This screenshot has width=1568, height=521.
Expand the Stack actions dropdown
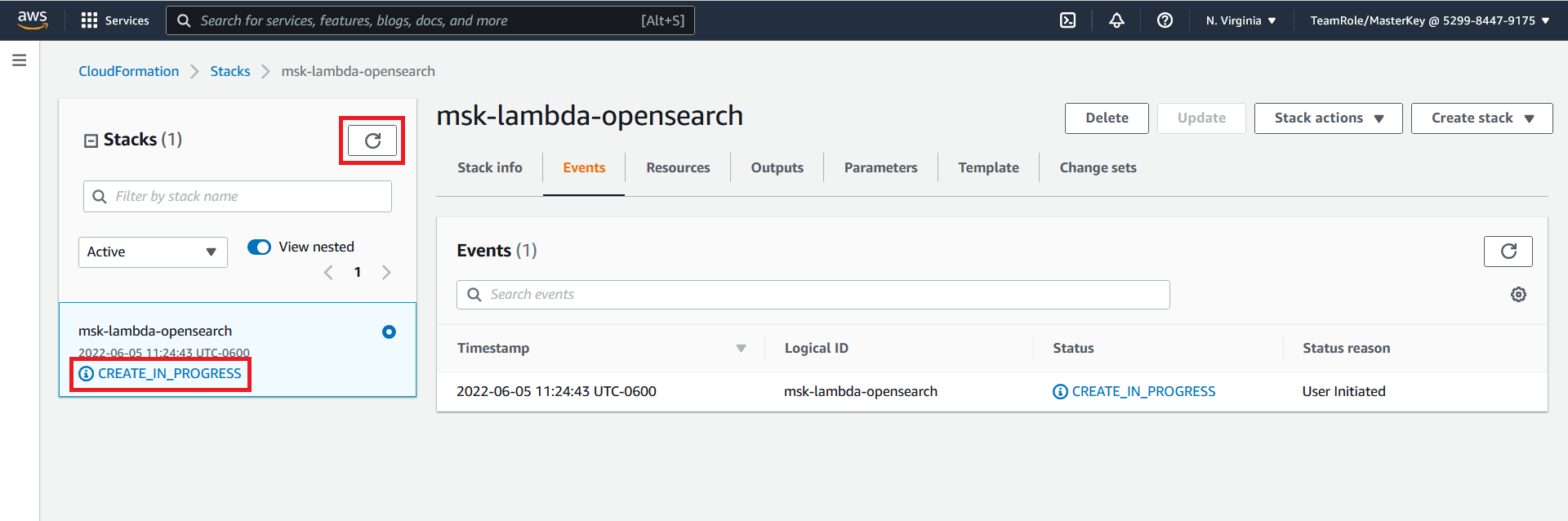(1328, 118)
